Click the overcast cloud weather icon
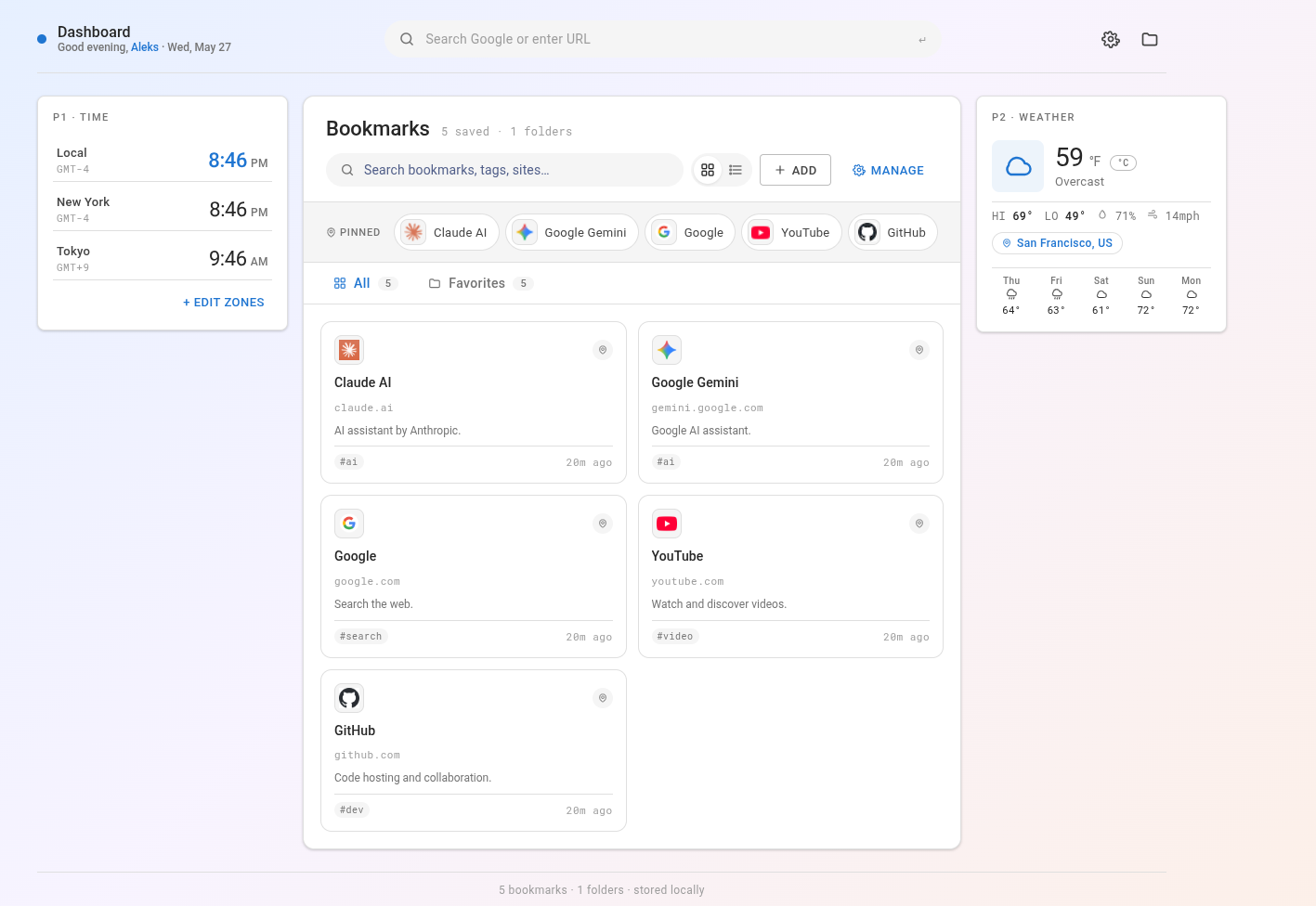 (x=1018, y=166)
